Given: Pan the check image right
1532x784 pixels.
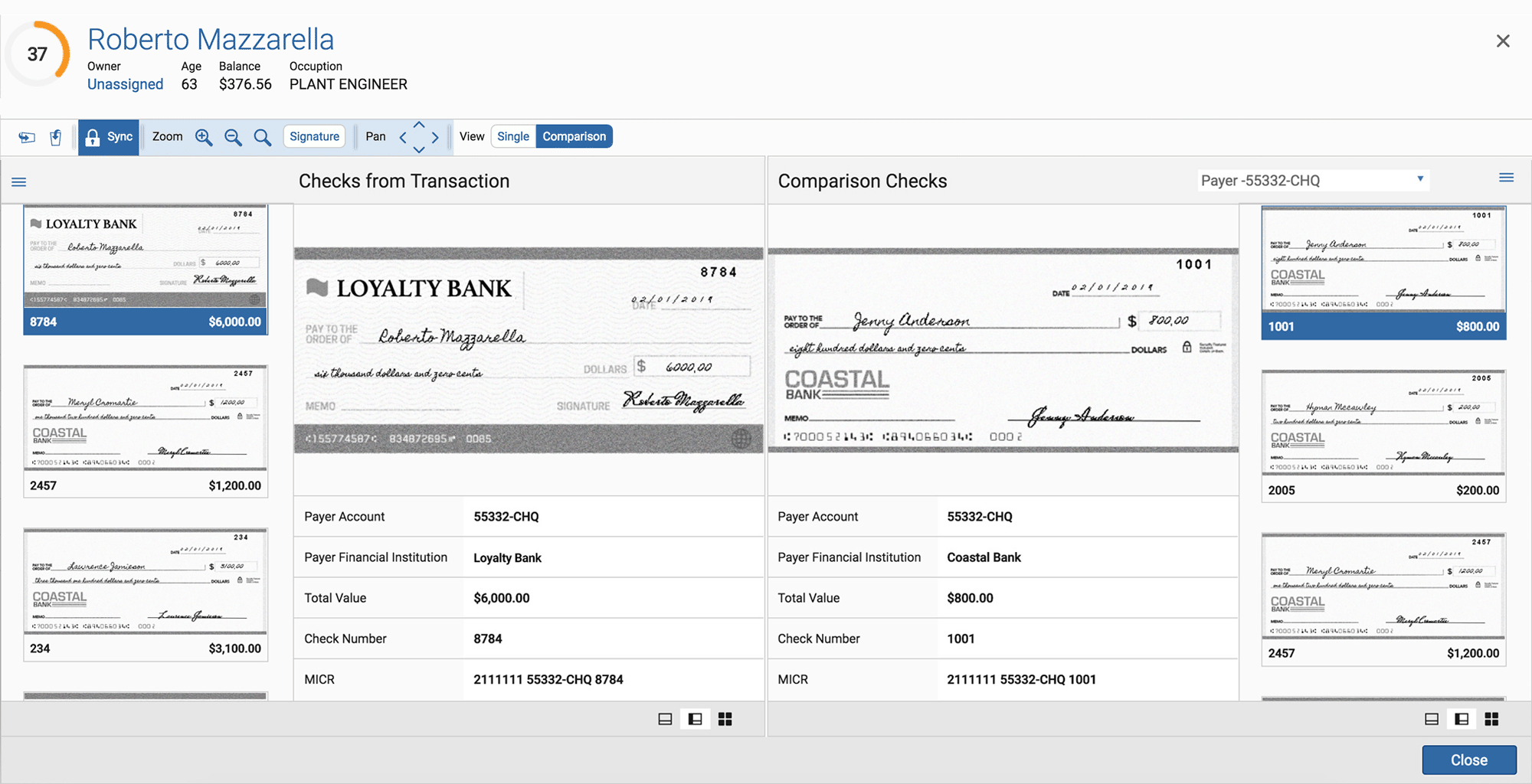Looking at the screenshot, I should 436,138.
